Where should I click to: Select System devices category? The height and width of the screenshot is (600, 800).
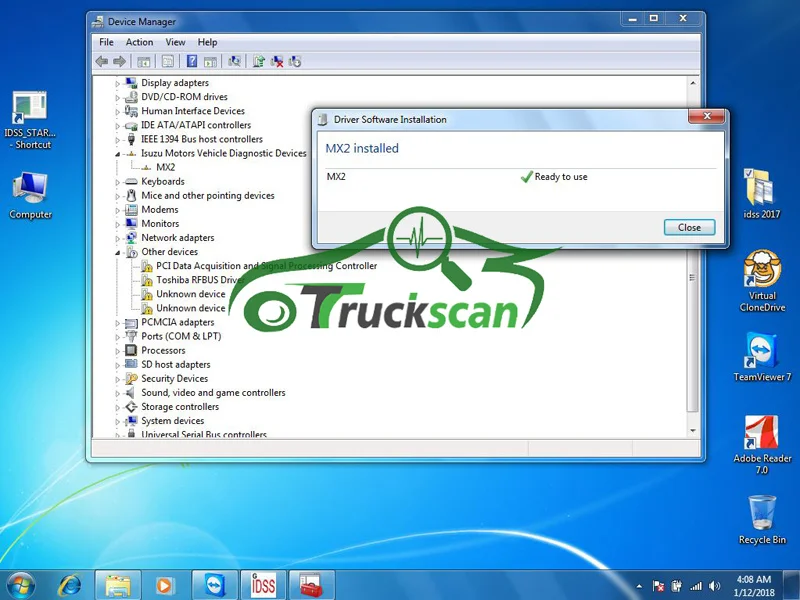[172, 421]
